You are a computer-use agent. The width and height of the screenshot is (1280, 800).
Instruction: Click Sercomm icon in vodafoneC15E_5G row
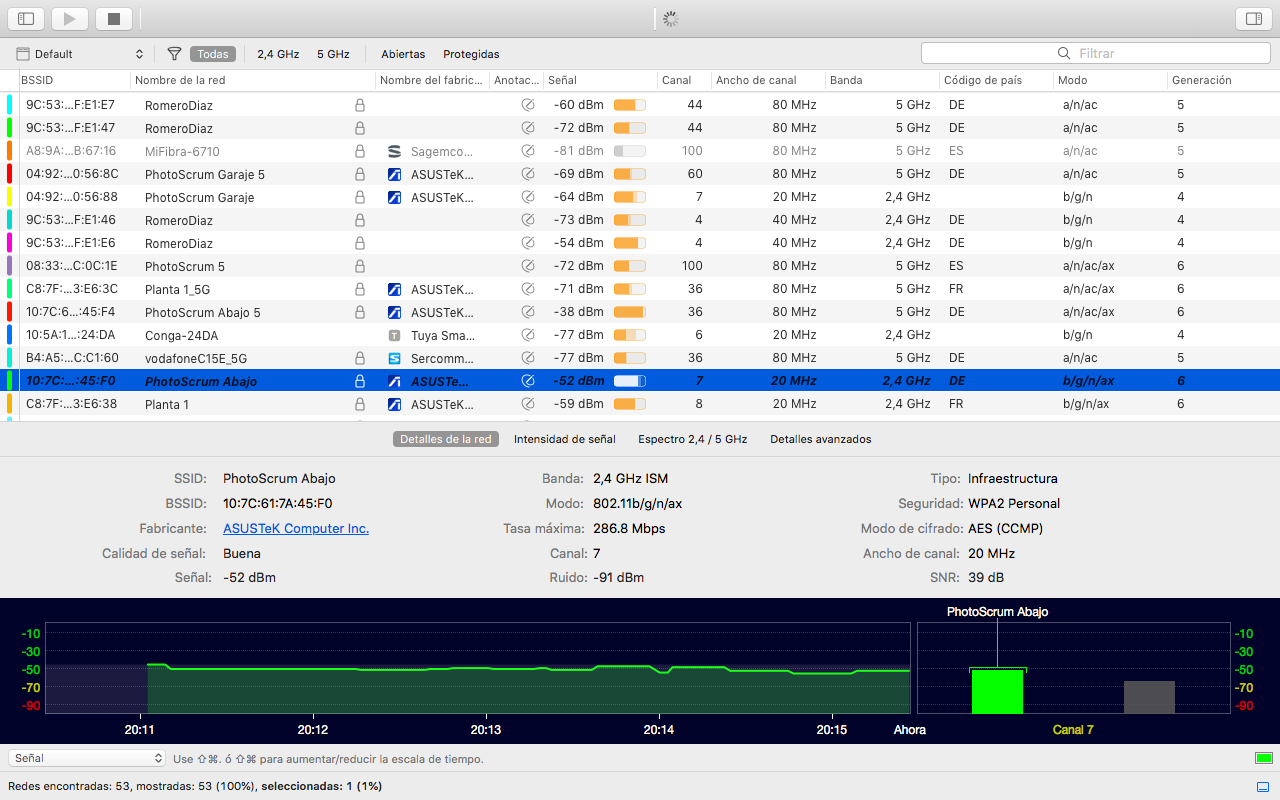[394, 358]
